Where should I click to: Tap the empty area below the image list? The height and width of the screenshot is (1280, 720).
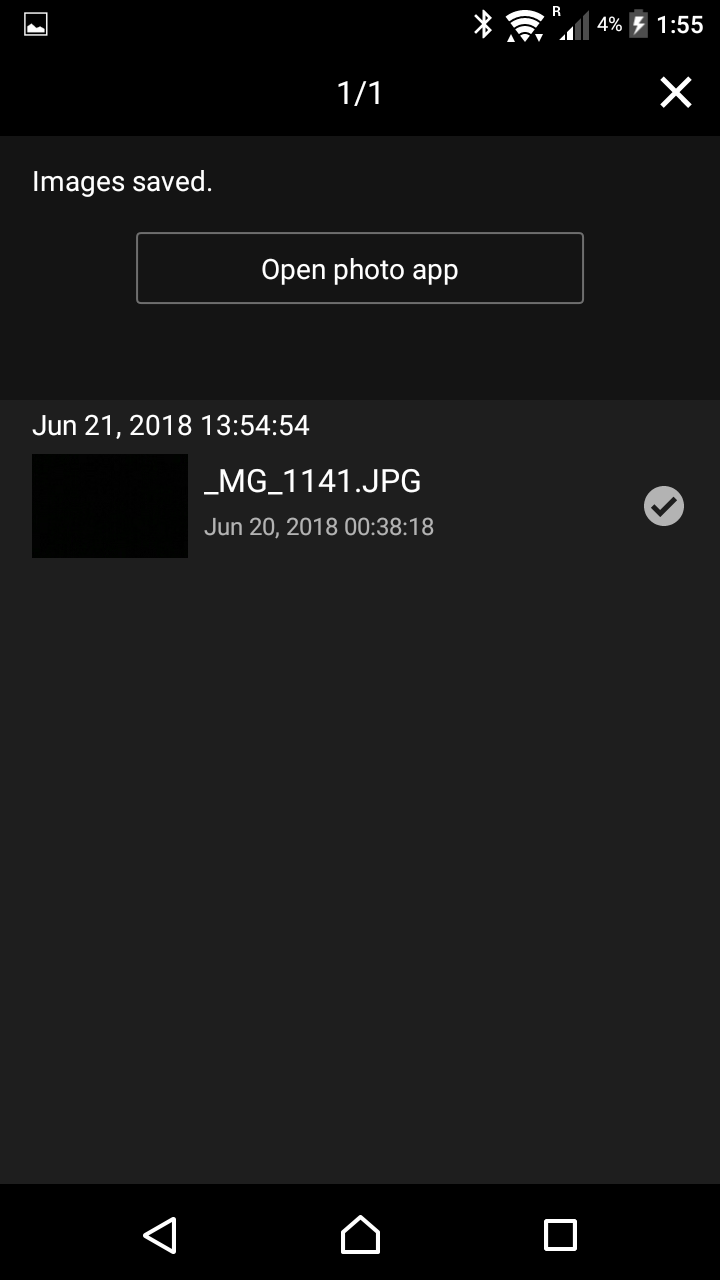pos(360,870)
